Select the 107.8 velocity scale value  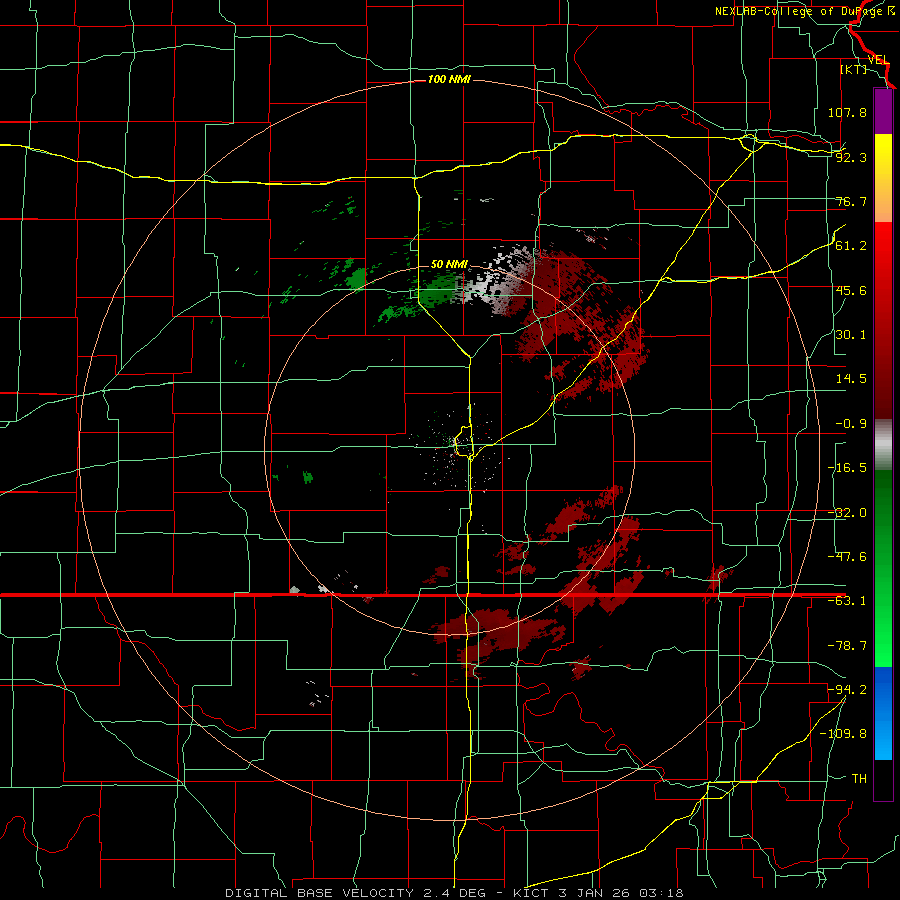847,112
